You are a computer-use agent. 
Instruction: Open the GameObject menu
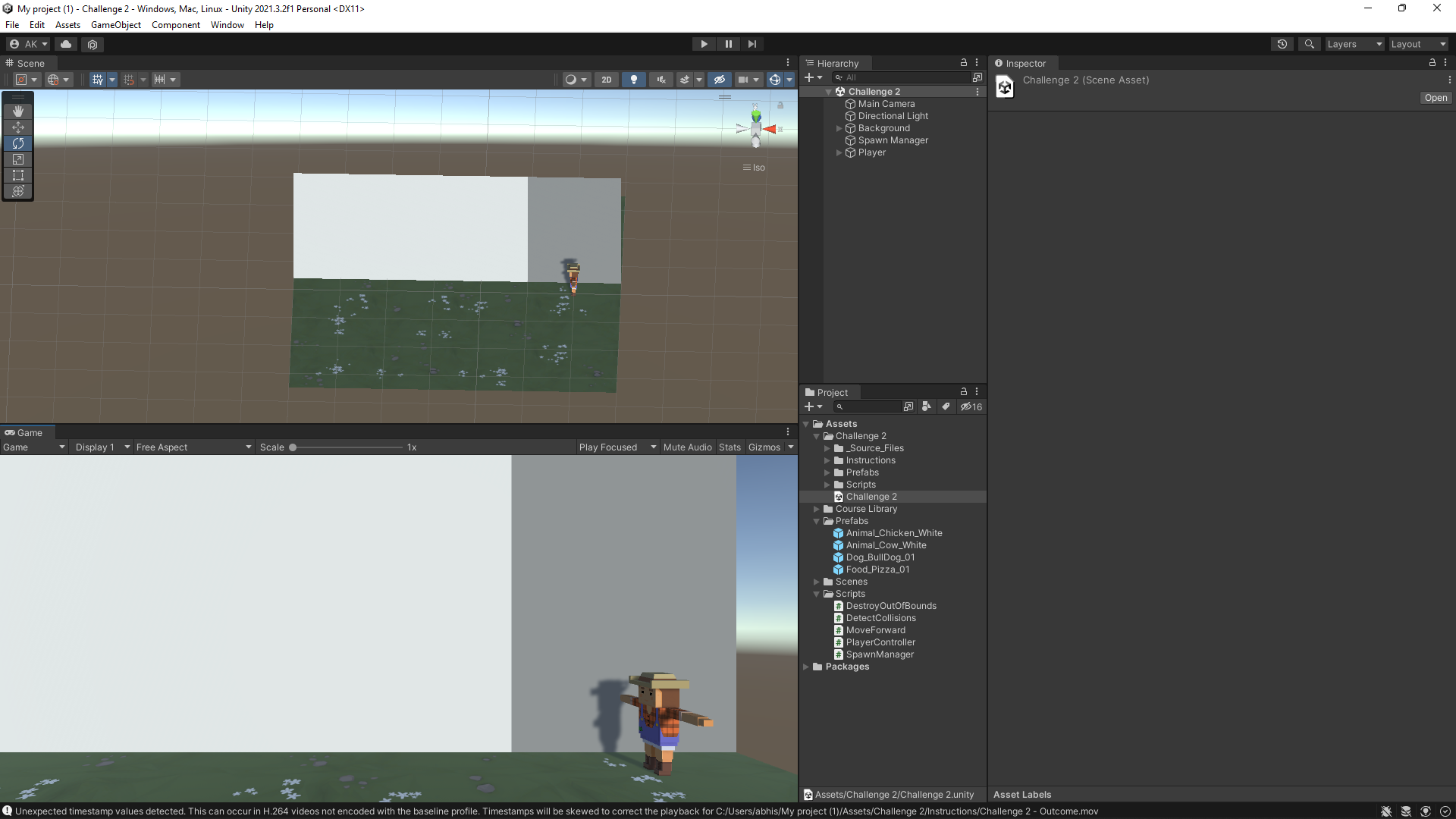(x=115, y=24)
